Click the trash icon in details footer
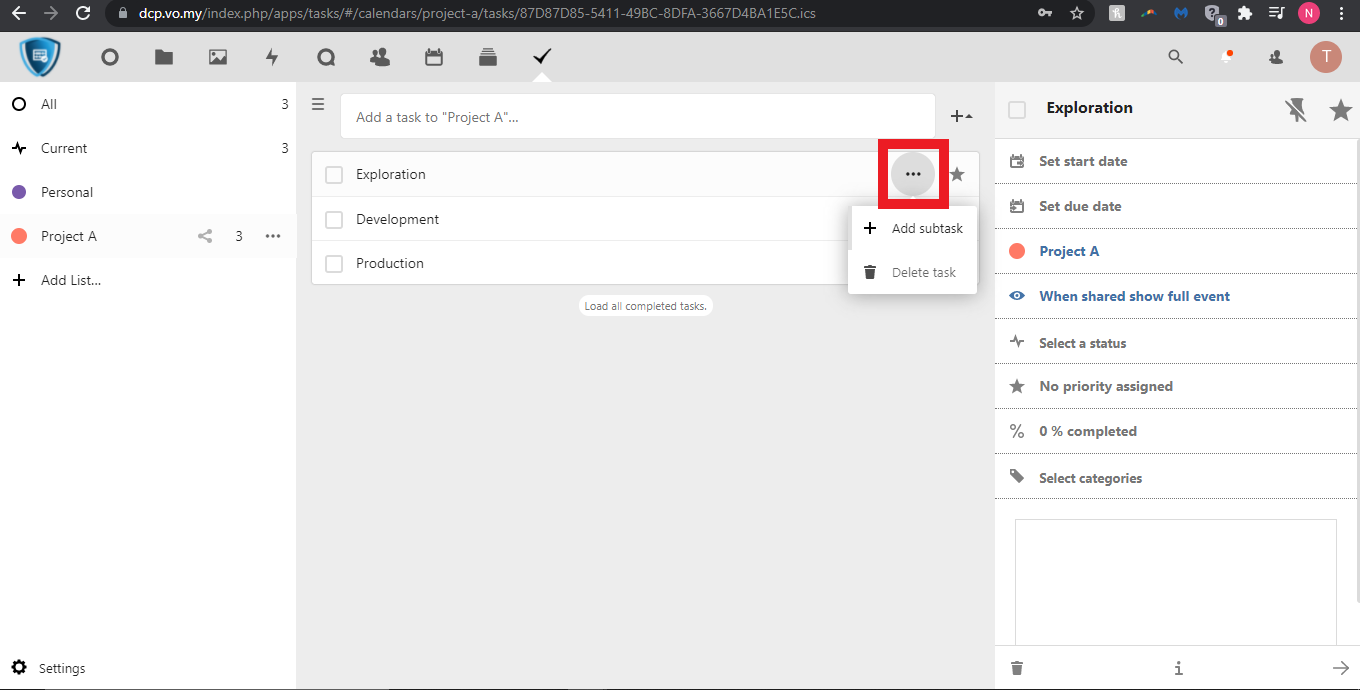The height and width of the screenshot is (690, 1360). pos(1017,668)
